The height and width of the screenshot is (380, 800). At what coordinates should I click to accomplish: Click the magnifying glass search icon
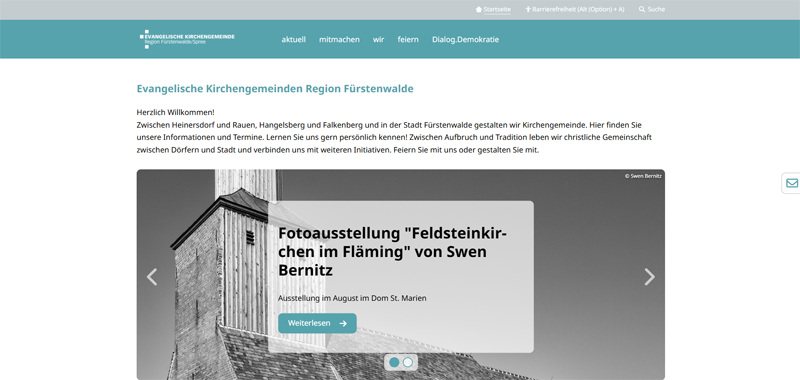point(642,9)
